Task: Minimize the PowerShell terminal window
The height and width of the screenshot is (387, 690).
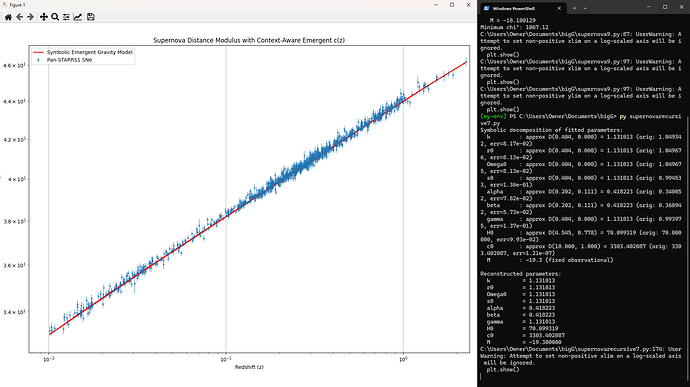Action: 649,7
